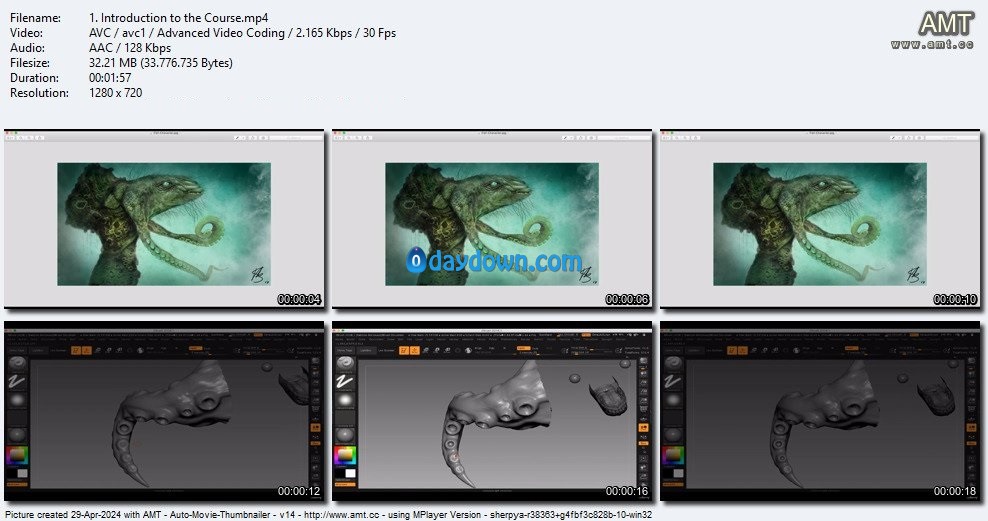Image resolution: width=988 pixels, height=521 pixels.
Task: Click the audio value 'AAC / 128 Kbps'
Action: point(130,48)
